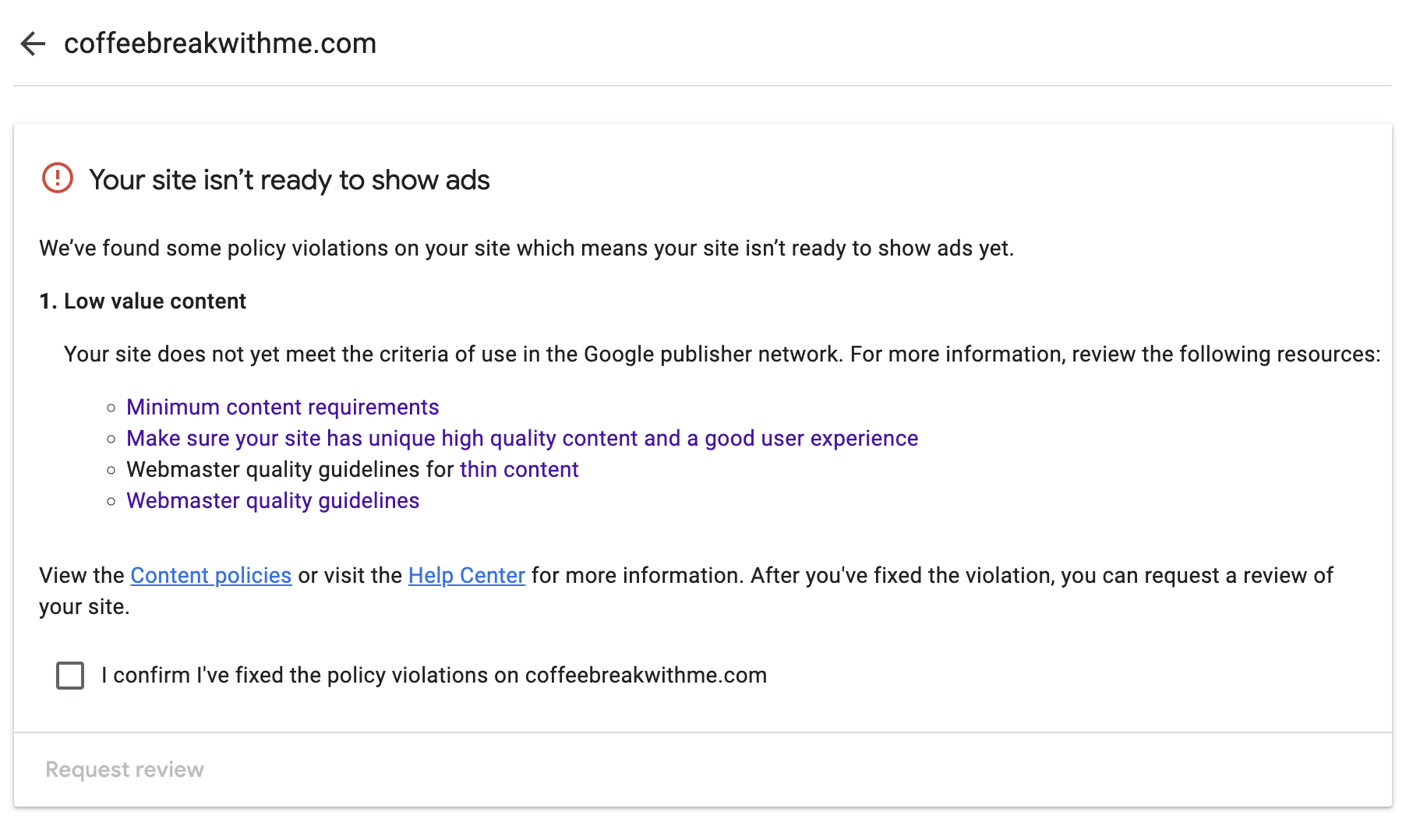Click the '1. Low value content' heading
1420x840 pixels.
[143, 301]
